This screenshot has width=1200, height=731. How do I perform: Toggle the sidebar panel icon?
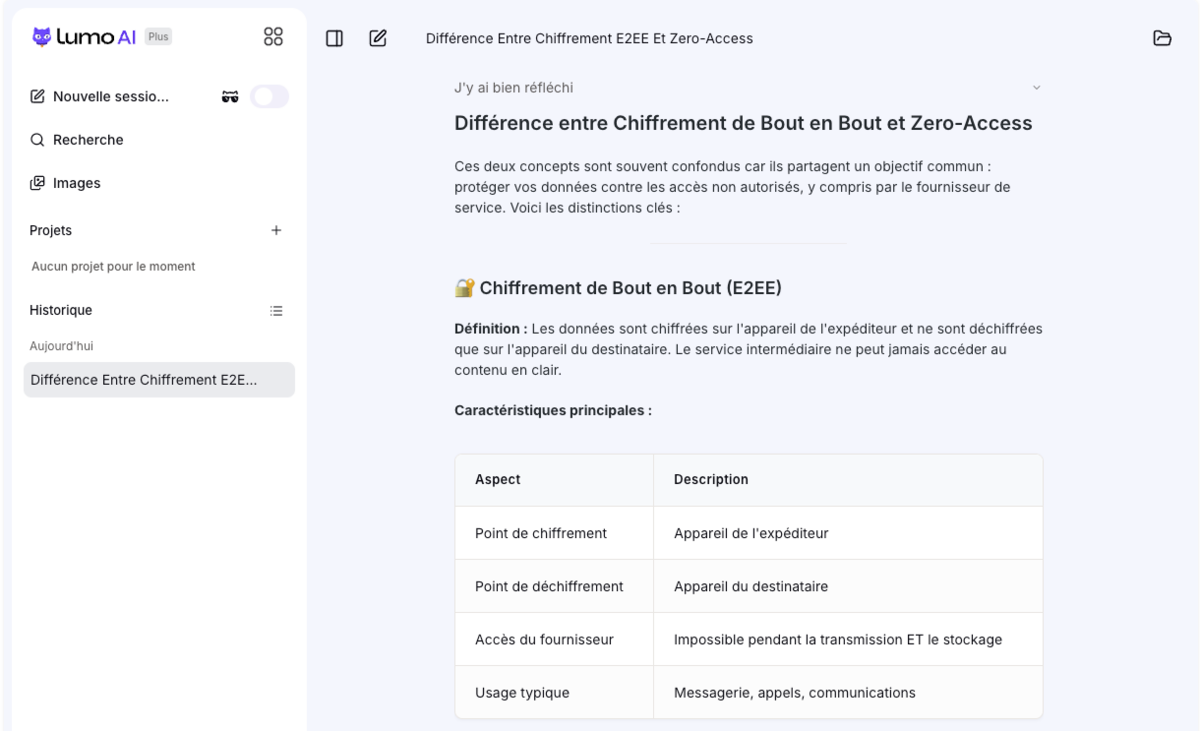pos(335,38)
